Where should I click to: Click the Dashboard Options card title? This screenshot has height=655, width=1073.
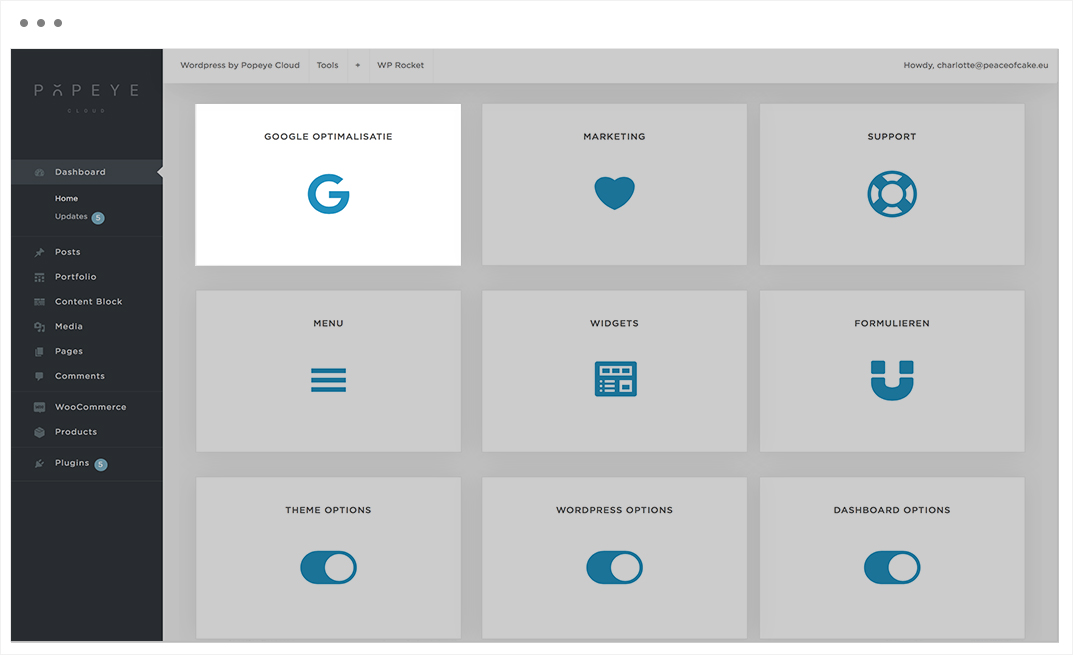892,511
